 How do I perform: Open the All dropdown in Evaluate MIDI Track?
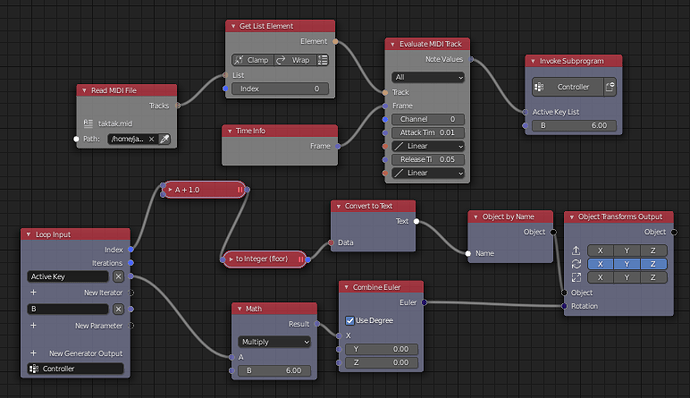tap(428, 77)
